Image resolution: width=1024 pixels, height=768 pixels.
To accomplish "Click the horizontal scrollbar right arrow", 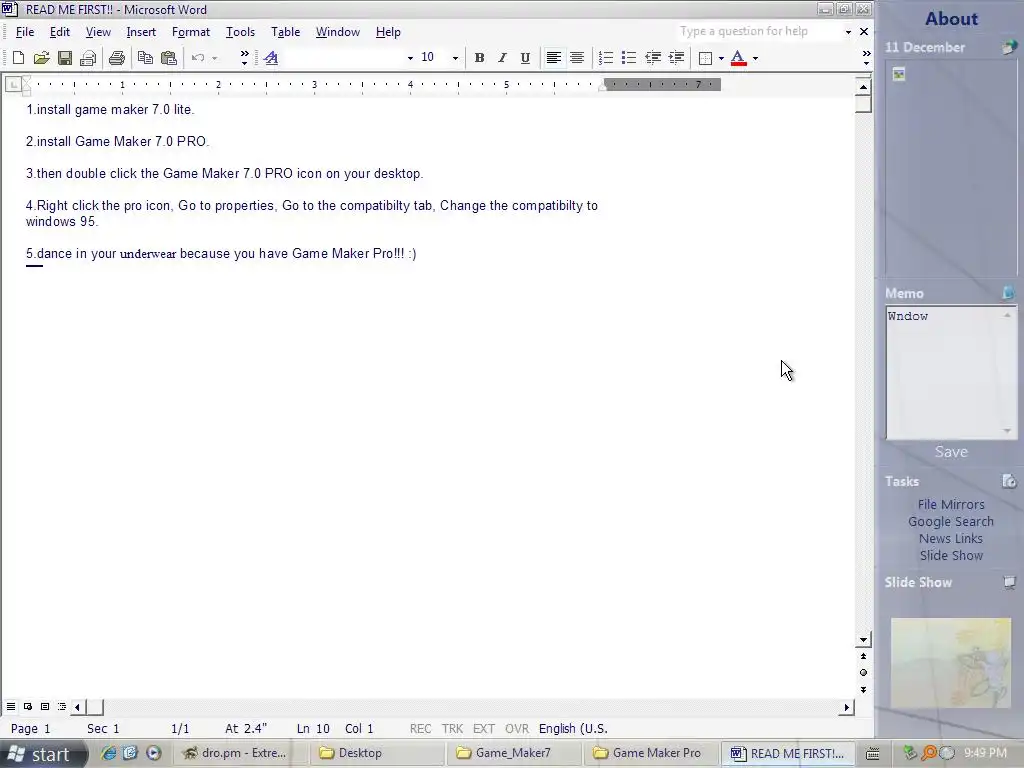I will [846, 707].
